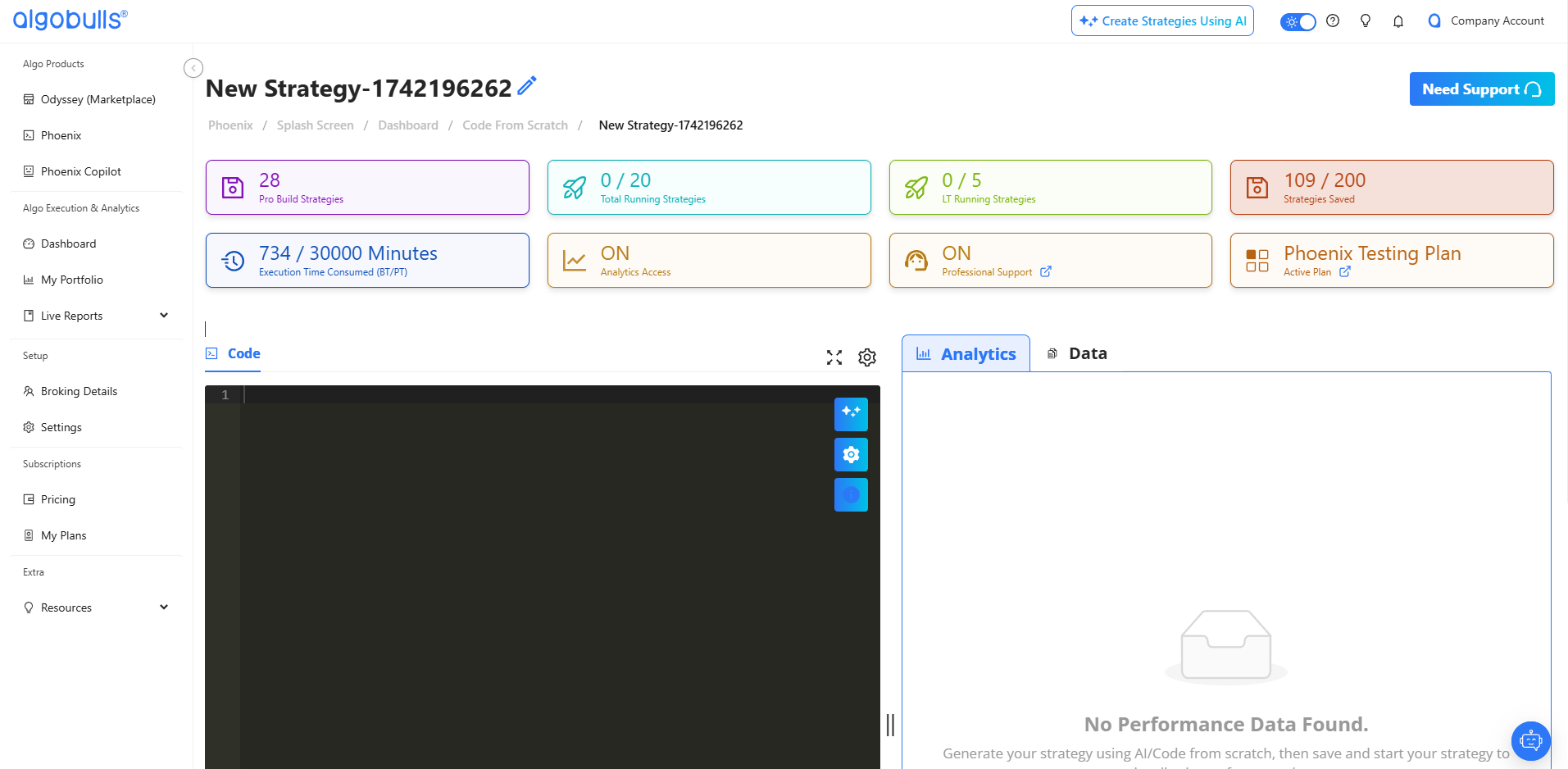Click Execution Time Consumed card
This screenshot has width=1568, height=769.
[x=367, y=260]
